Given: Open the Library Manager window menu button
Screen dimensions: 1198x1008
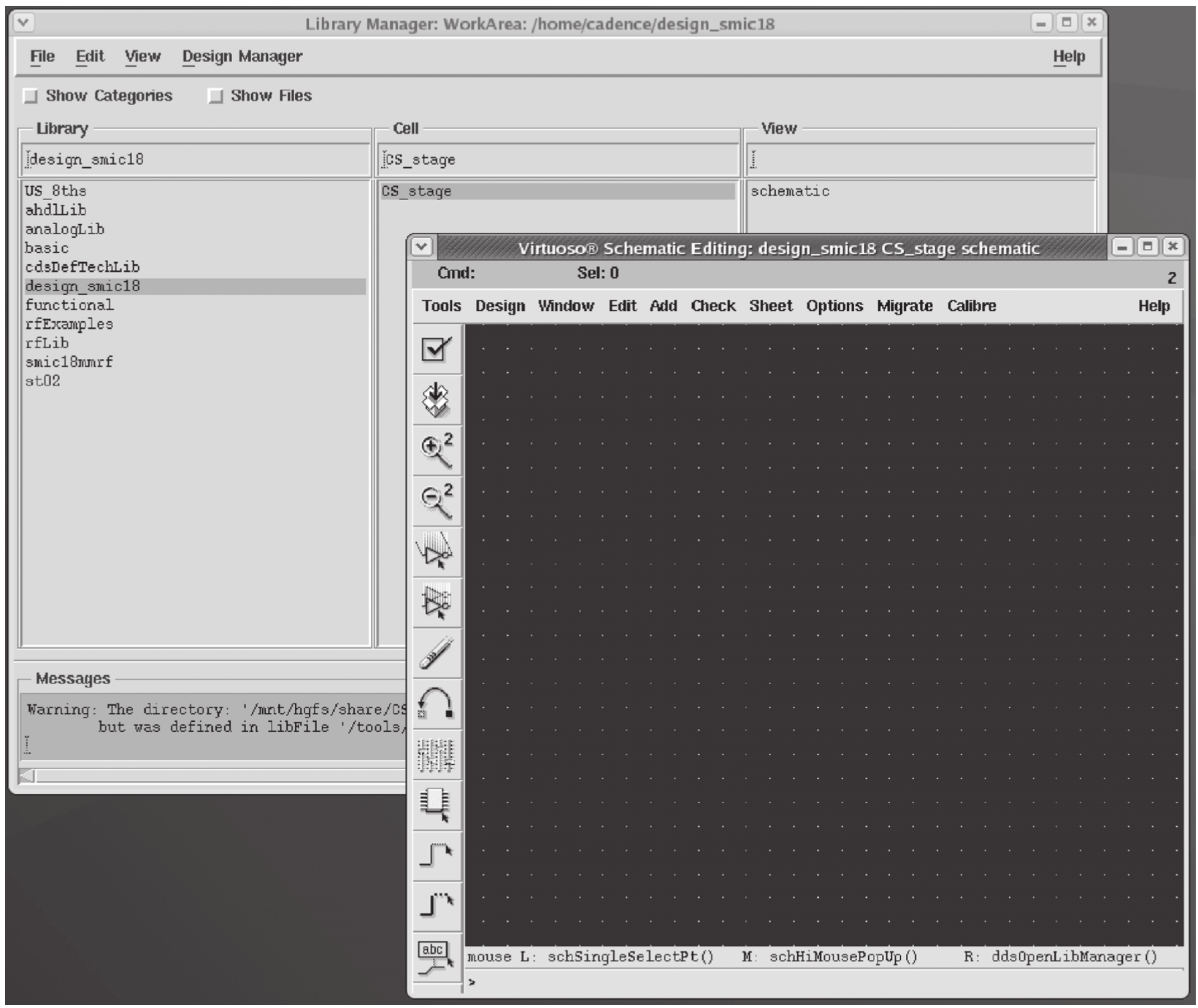Looking at the screenshot, I should [x=23, y=23].
